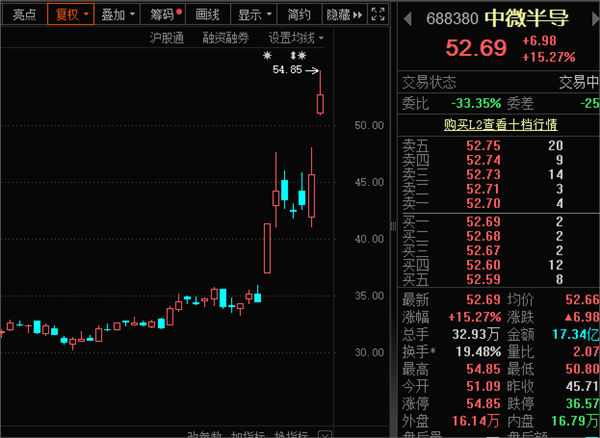Screen dimensions: 600x438
Task: Select the 画线 drawing tool
Action: (x=207, y=14)
